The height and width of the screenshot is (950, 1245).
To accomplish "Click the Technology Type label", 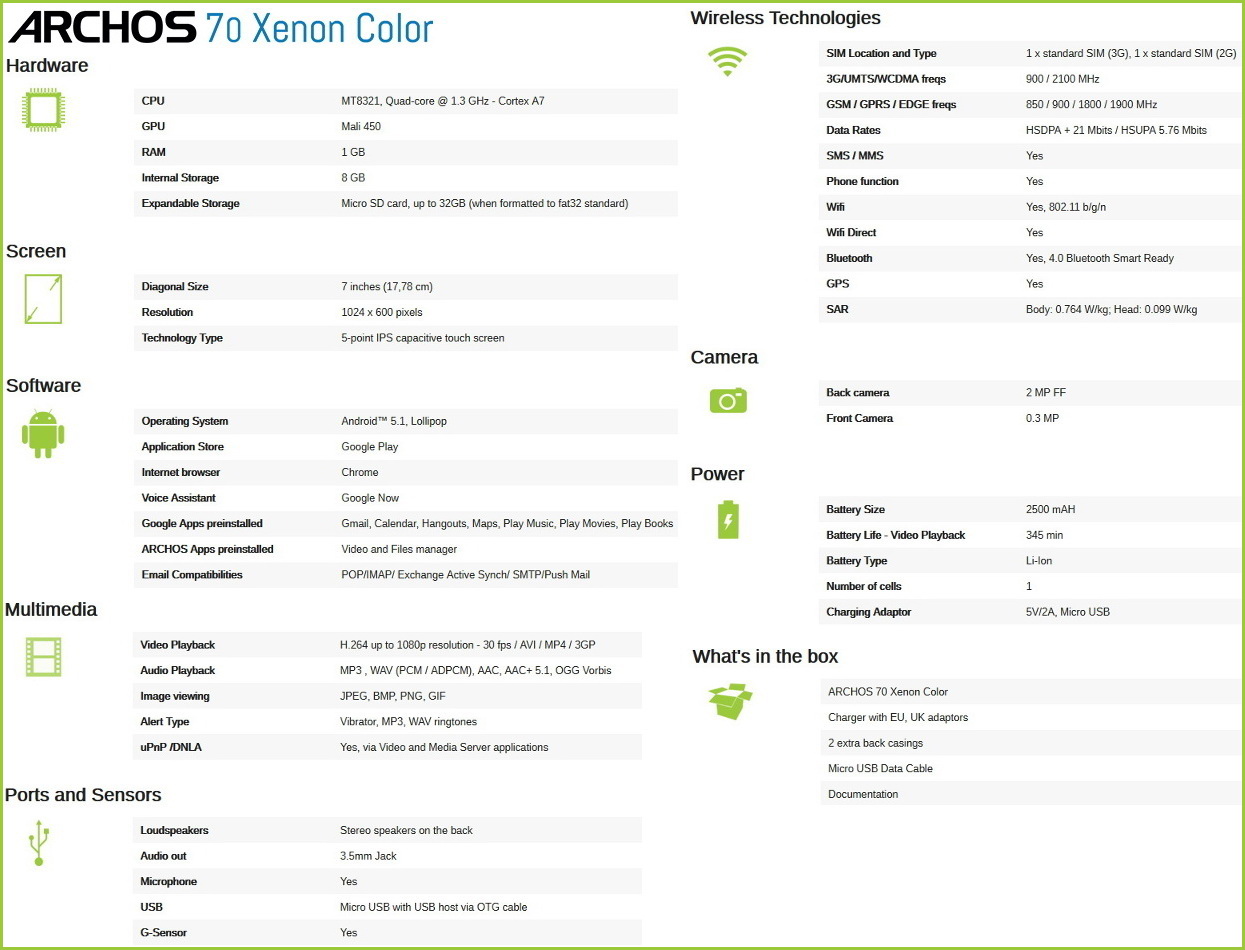I will point(182,338).
